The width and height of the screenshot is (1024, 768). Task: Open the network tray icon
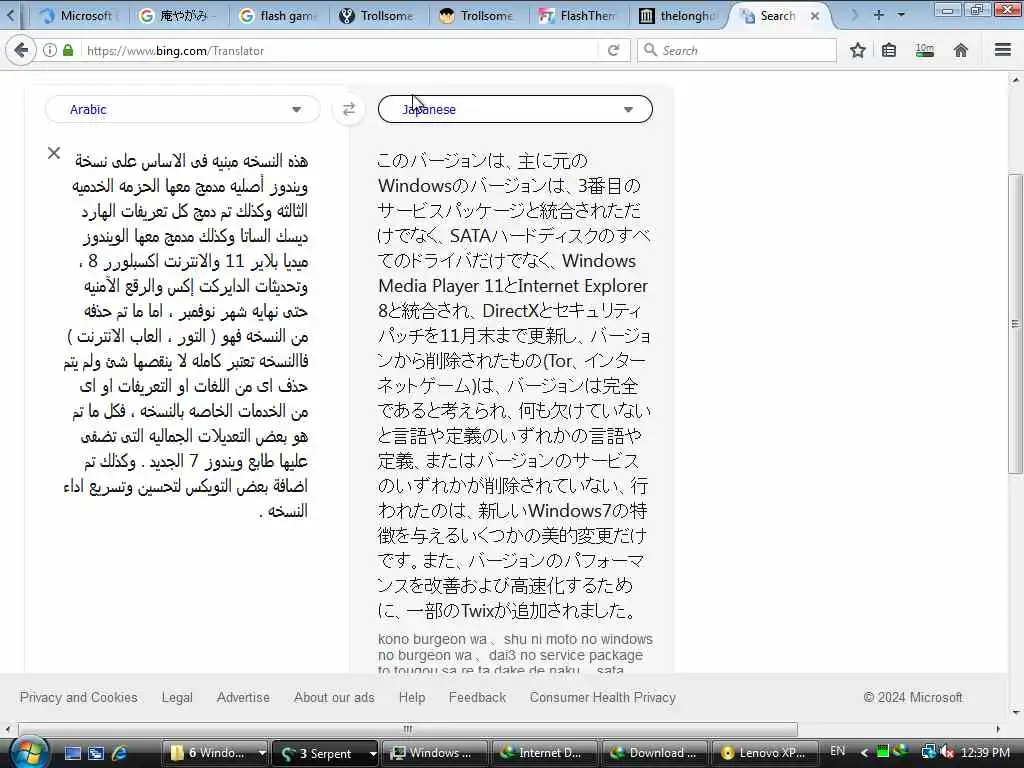tap(928, 752)
